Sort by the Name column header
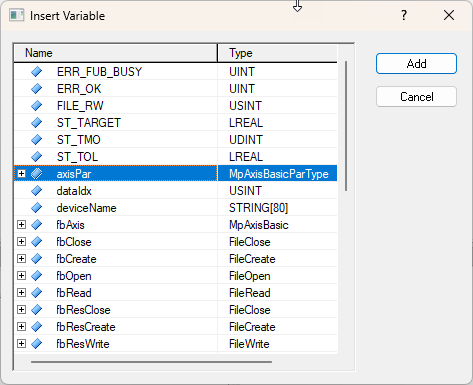The width and height of the screenshot is (473, 385). point(116,53)
